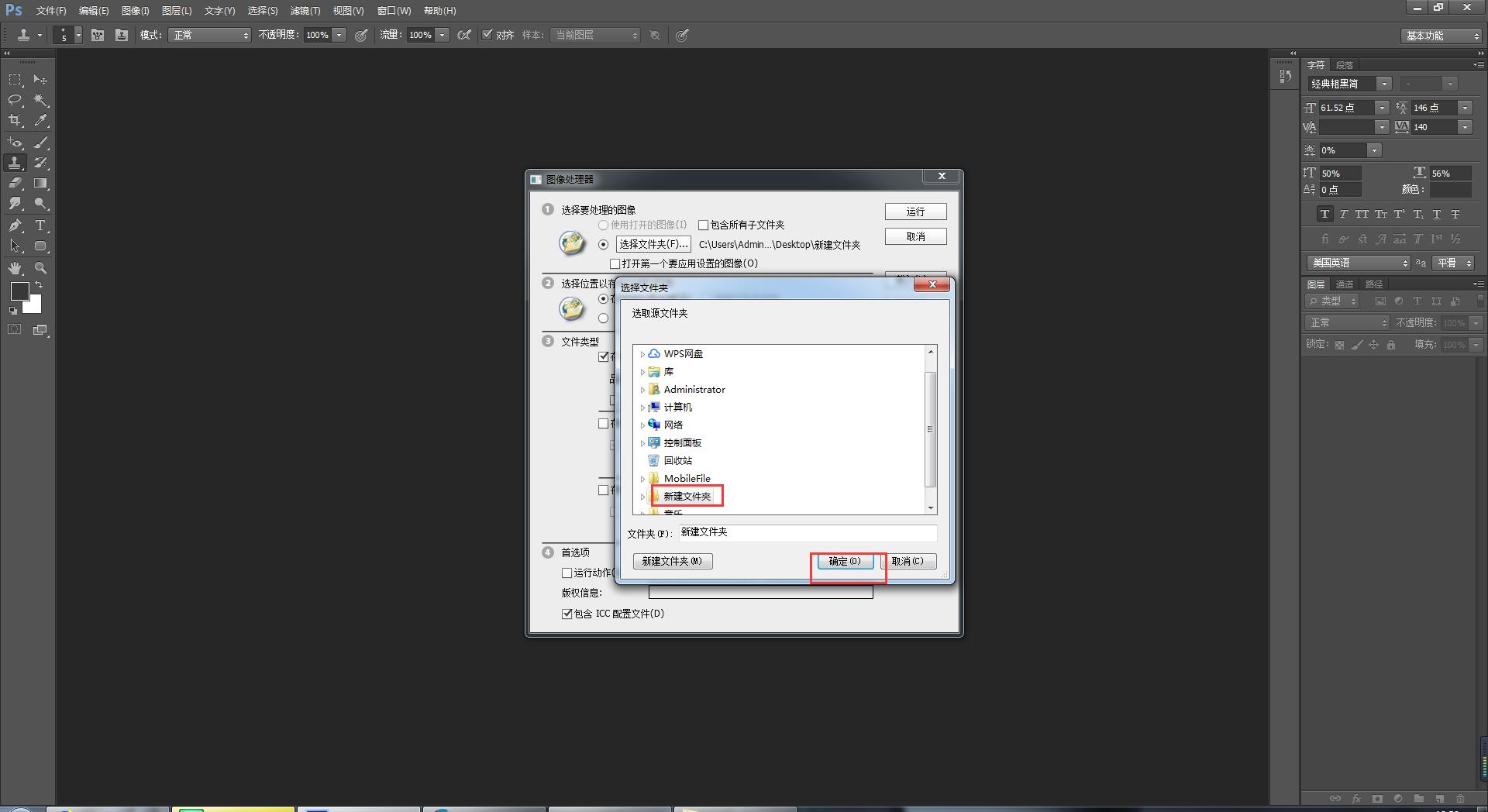This screenshot has width=1488, height=812.
Task: Select the Crop tool
Action: (15, 121)
